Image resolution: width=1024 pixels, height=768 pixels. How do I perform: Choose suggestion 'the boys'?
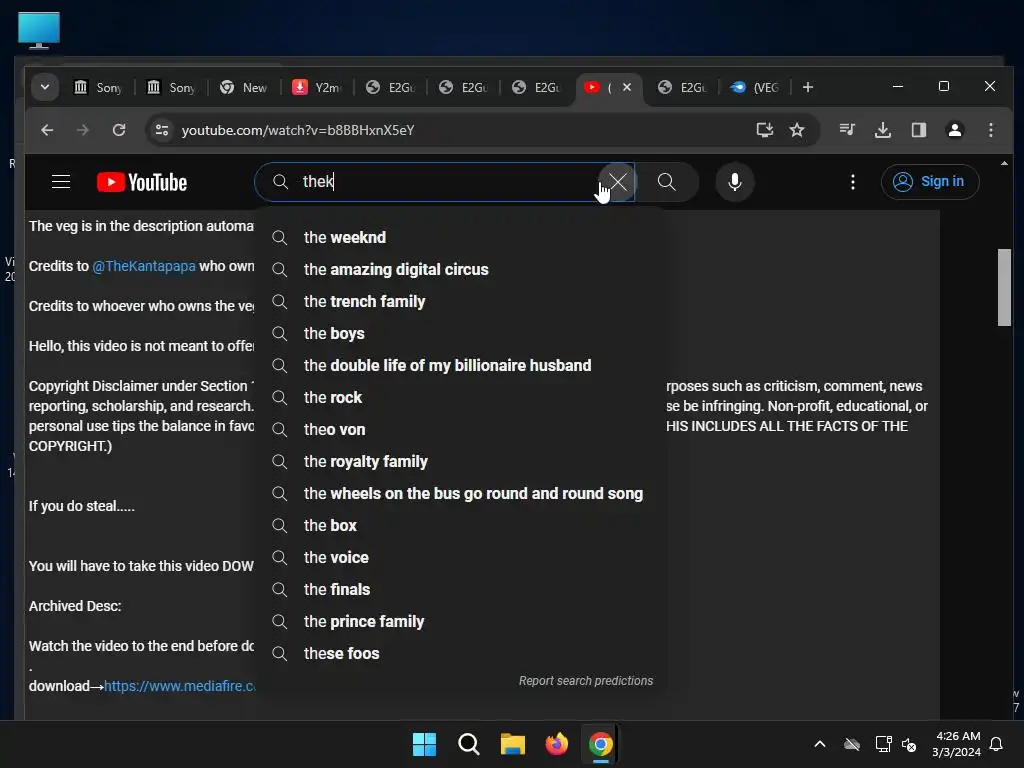click(460, 333)
